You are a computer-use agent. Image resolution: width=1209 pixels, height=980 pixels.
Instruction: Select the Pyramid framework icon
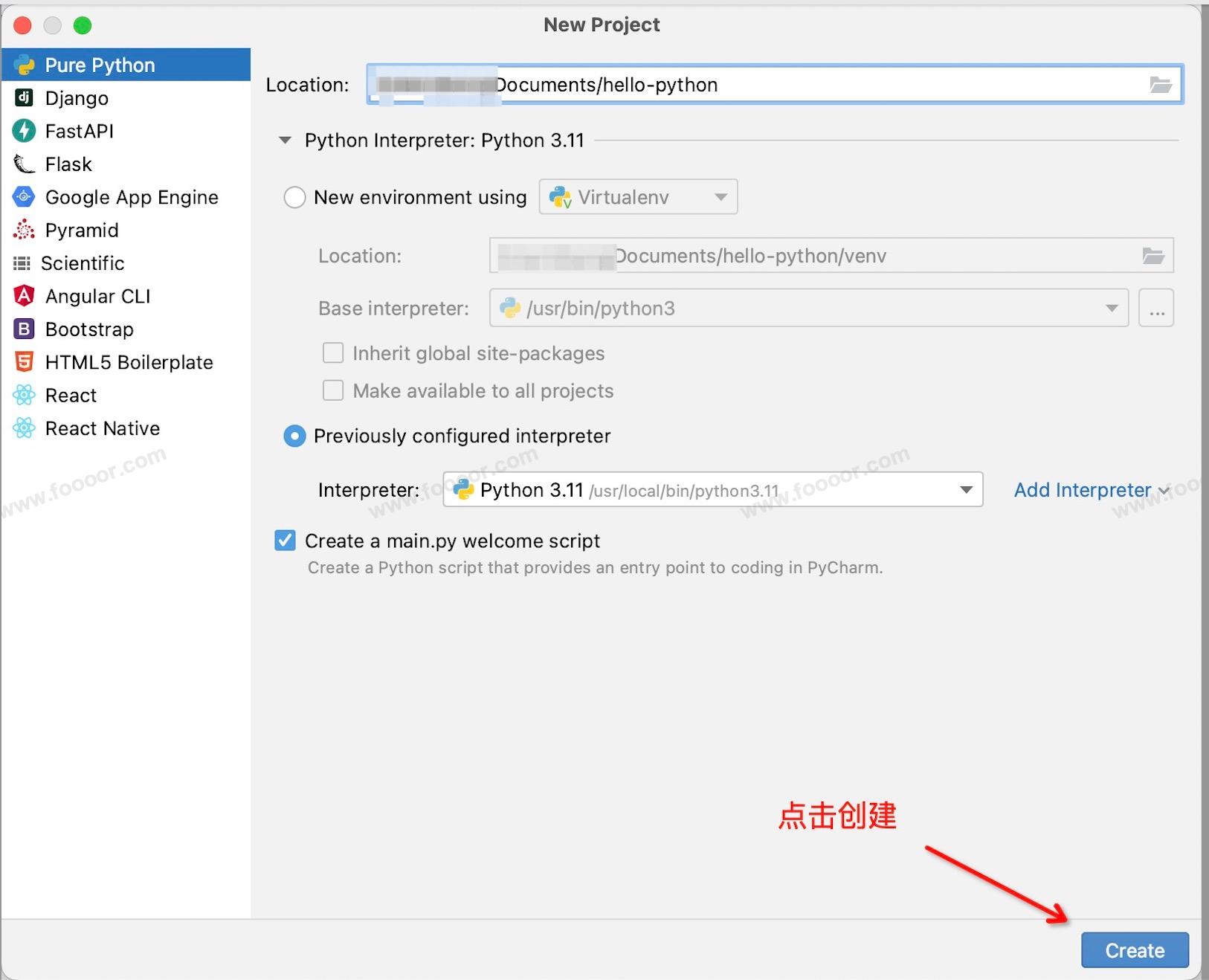[x=24, y=231]
